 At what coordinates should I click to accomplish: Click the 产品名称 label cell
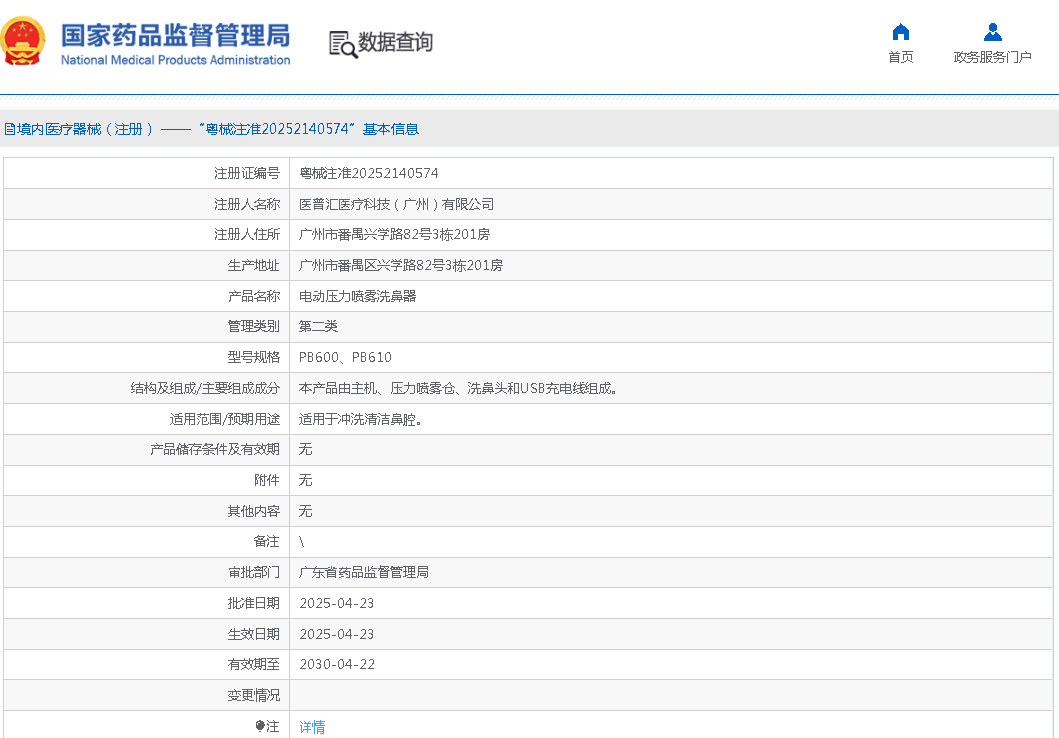[147, 296]
